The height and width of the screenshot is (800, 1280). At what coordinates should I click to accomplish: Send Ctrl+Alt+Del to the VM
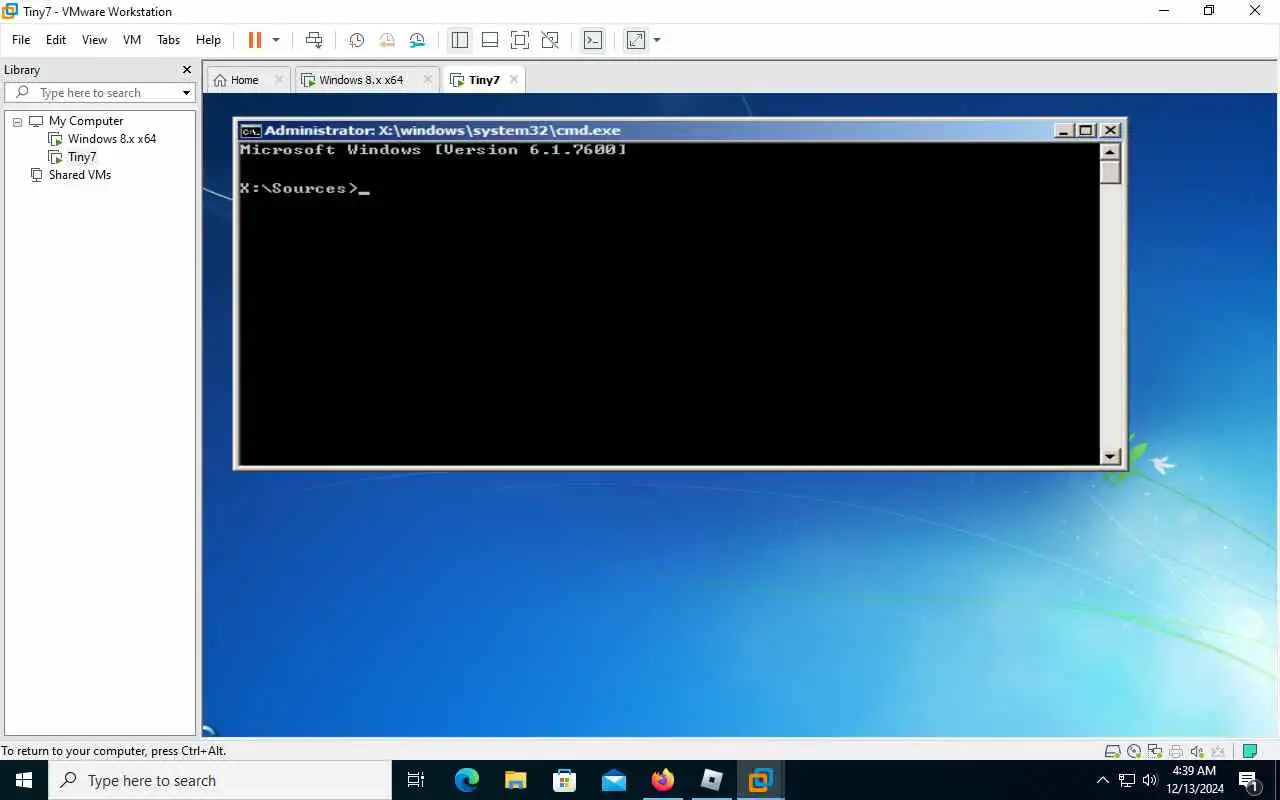coord(314,40)
